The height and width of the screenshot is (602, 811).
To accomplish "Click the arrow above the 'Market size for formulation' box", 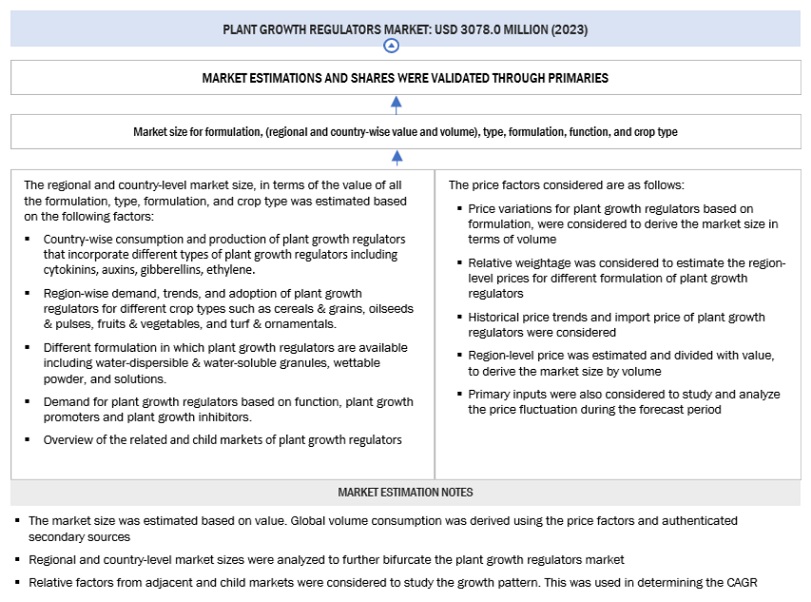I will pyautogui.click(x=397, y=102).
